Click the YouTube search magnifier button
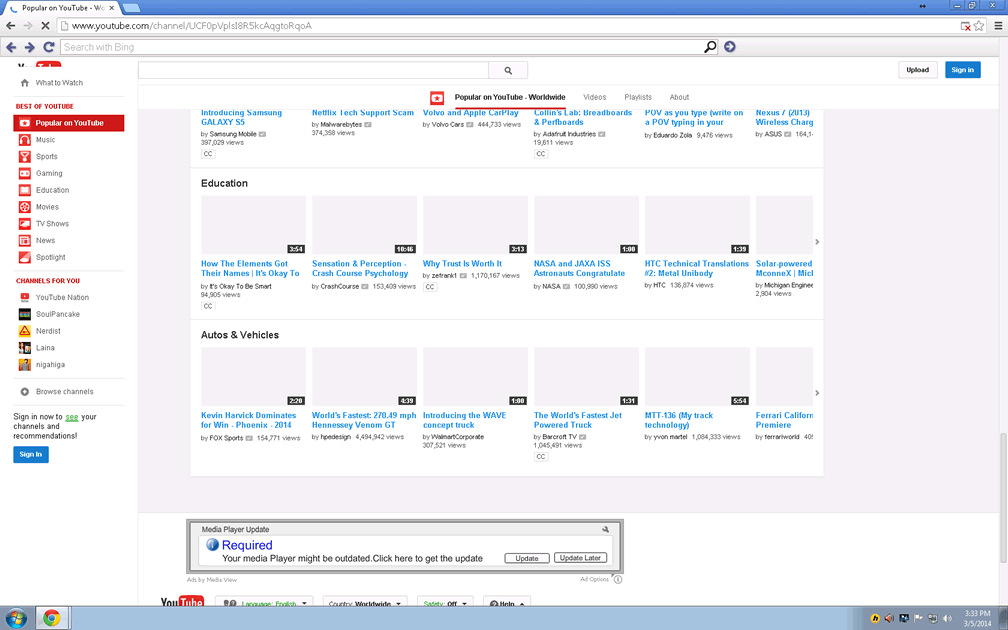 pos(508,70)
